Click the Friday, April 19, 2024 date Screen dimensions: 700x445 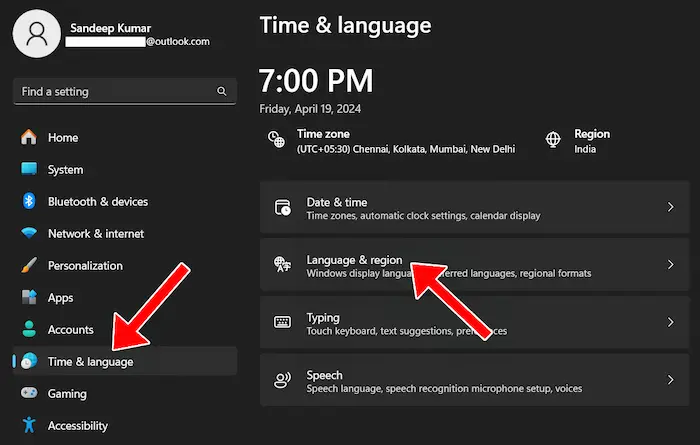pos(310,109)
